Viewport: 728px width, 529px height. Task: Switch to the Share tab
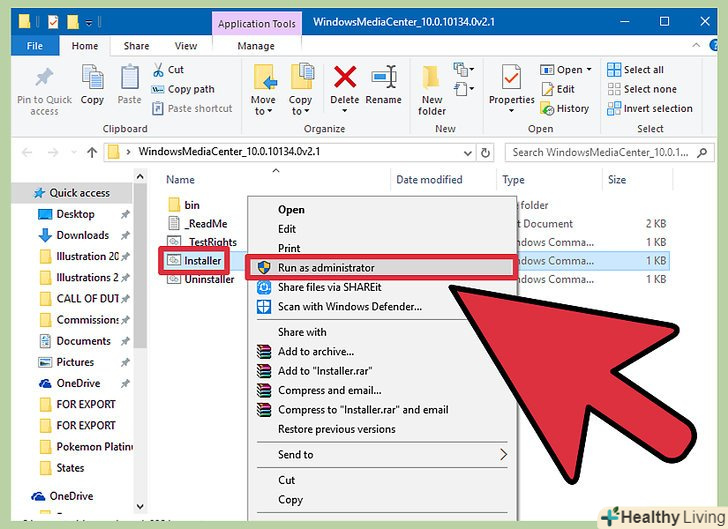tap(136, 46)
